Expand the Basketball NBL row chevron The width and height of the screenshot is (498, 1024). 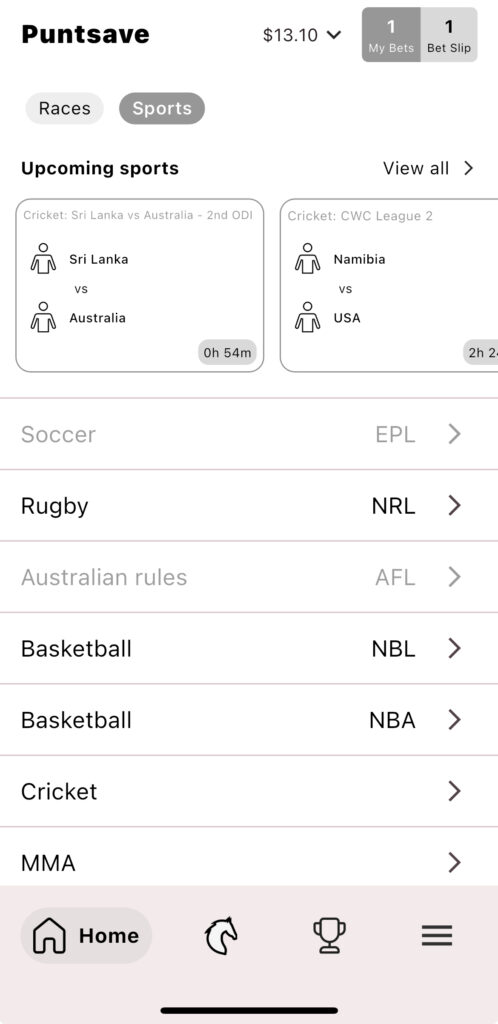(454, 648)
